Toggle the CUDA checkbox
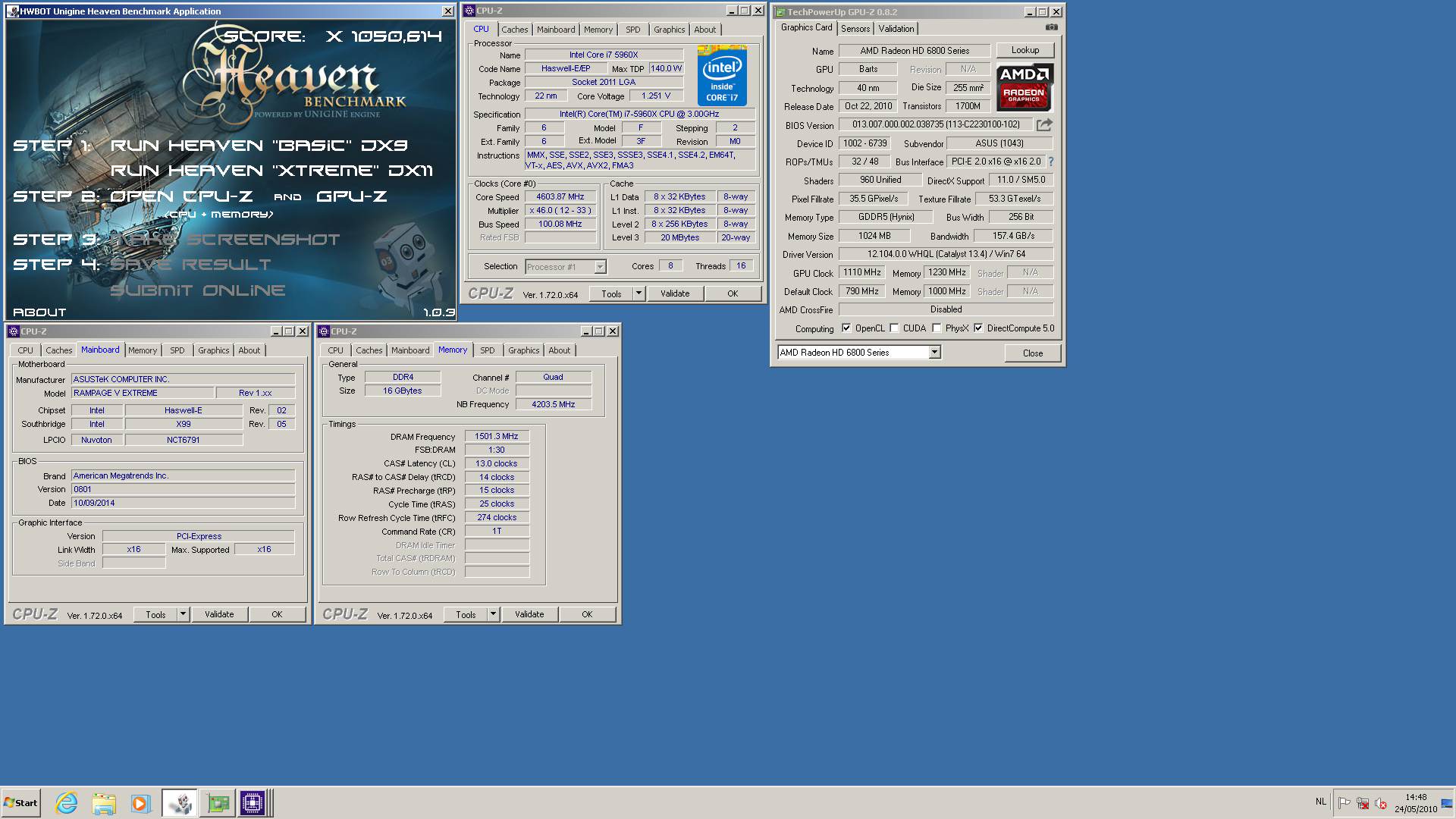Image resolution: width=1456 pixels, height=819 pixels. pos(894,328)
